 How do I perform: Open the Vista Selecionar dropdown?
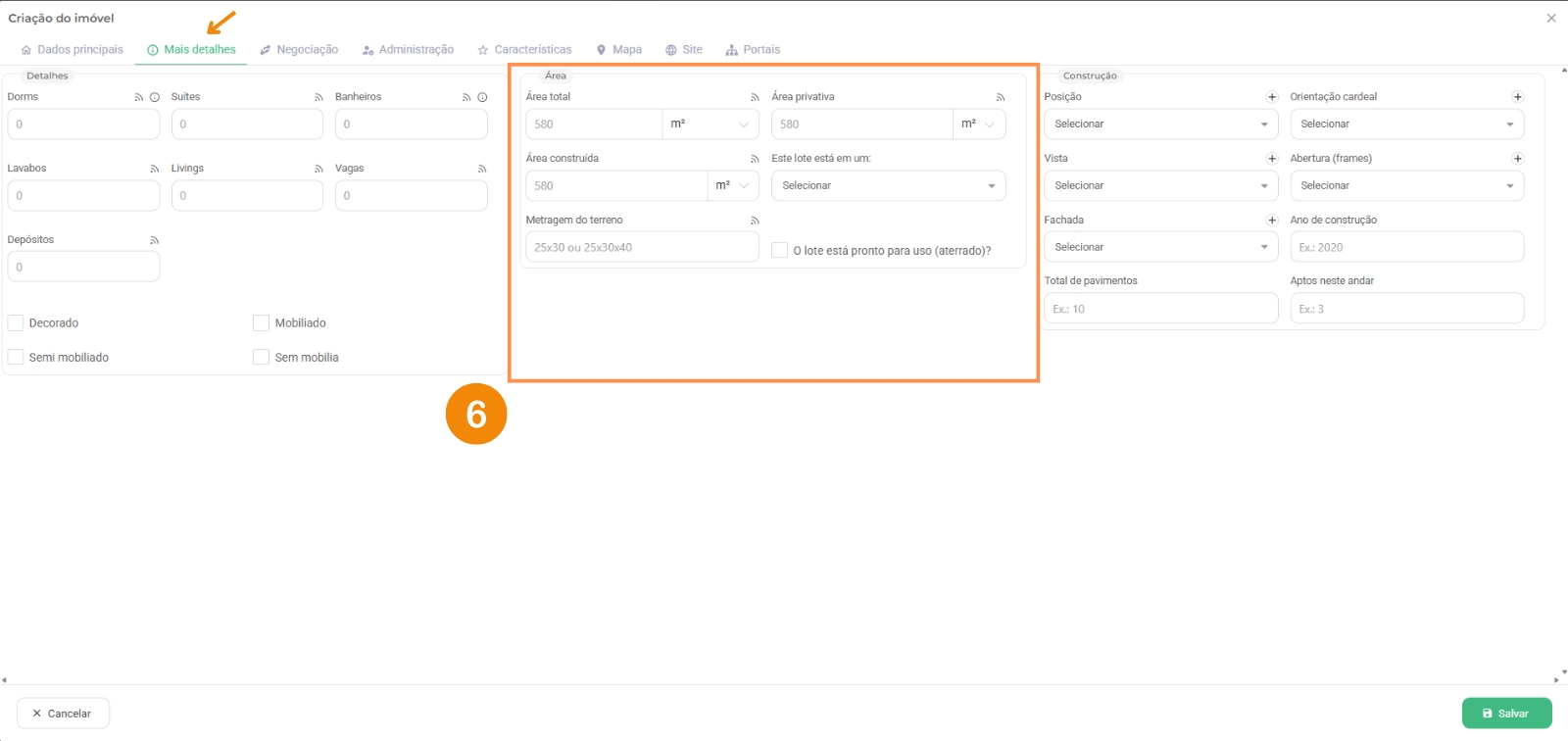click(1160, 185)
